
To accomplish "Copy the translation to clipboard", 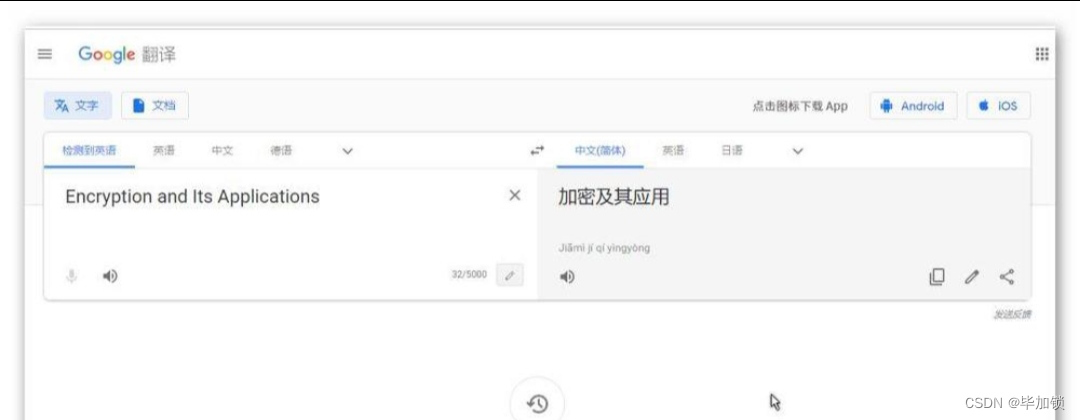I will (937, 277).
